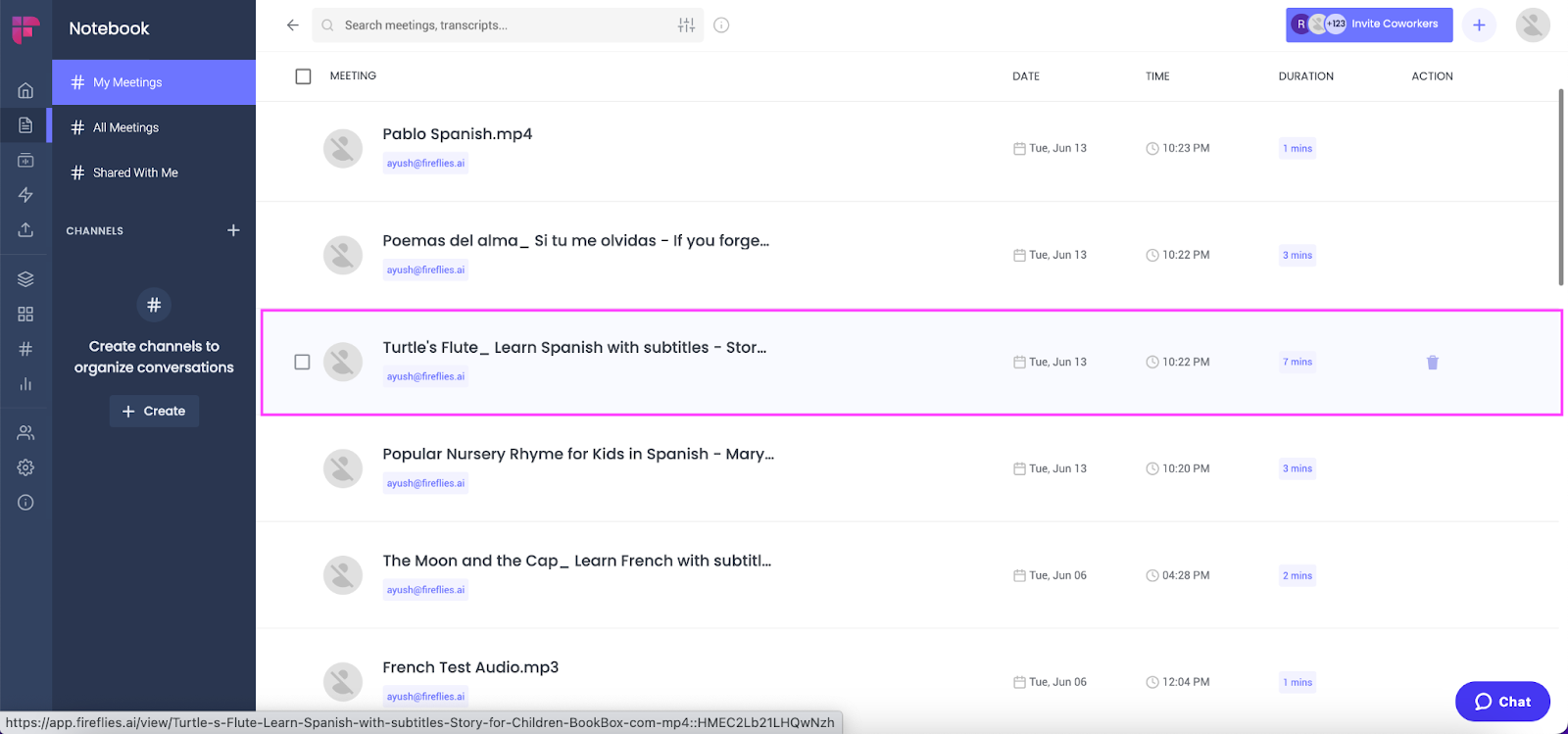
Task: Click the Moon and the Cap avatar icon
Action: click(343, 575)
